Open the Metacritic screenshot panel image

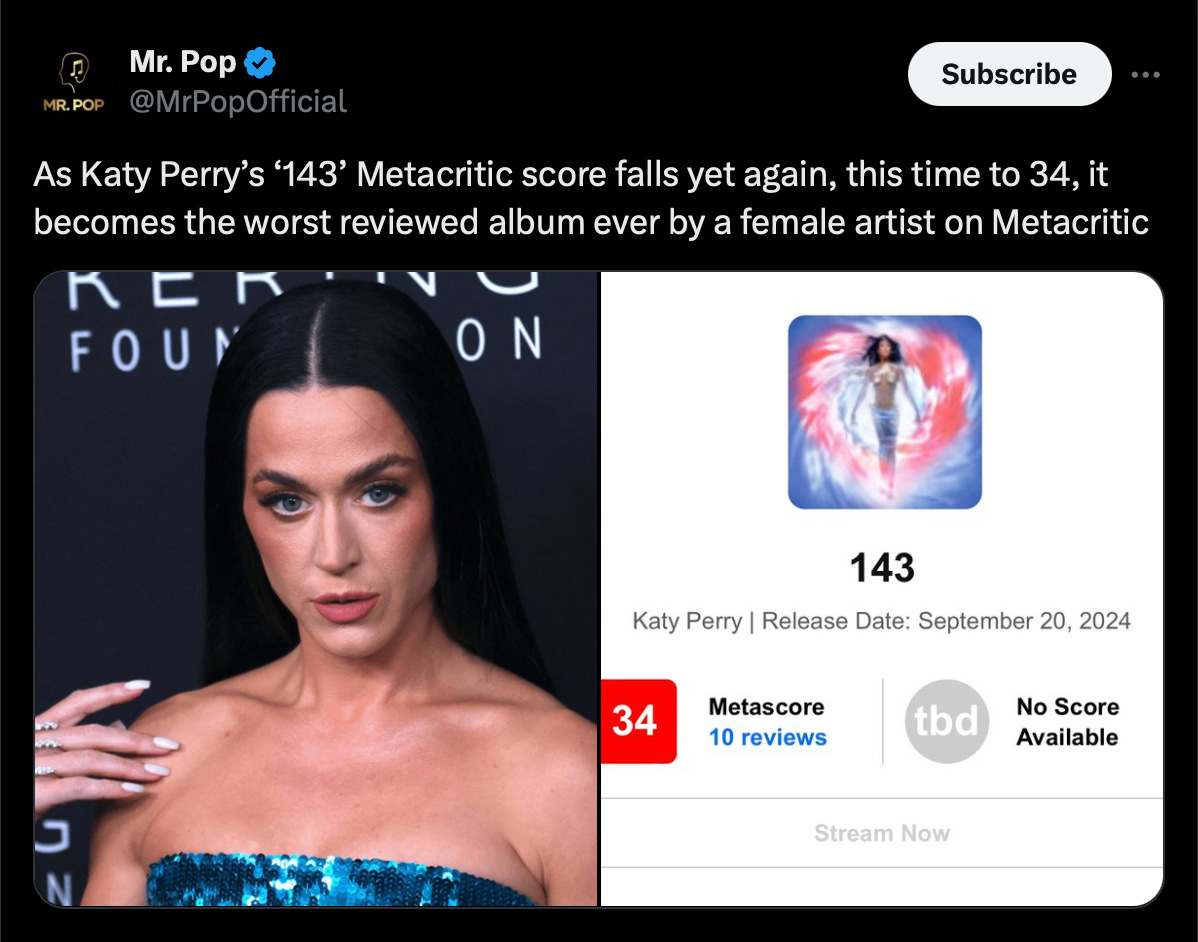point(882,589)
